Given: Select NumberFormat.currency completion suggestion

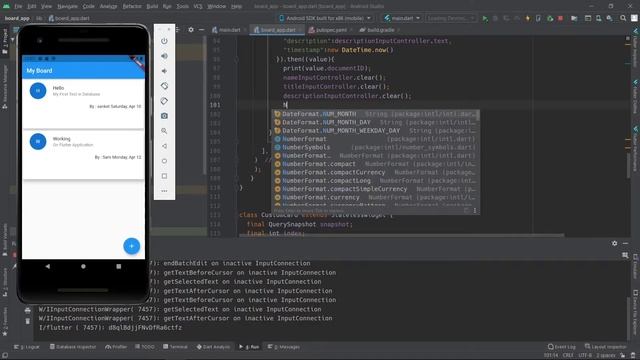Looking at the screenshot, I should click(x=376, y=197).
